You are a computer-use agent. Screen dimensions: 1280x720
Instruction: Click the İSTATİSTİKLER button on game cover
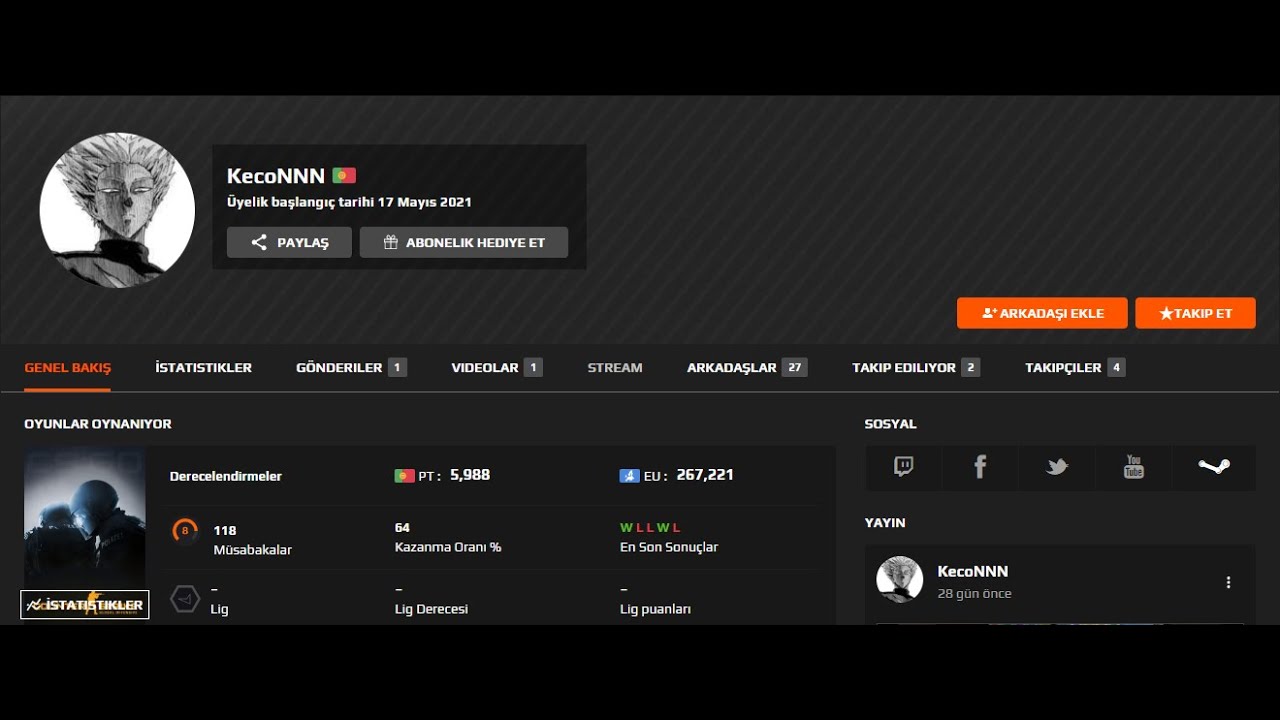85,604
